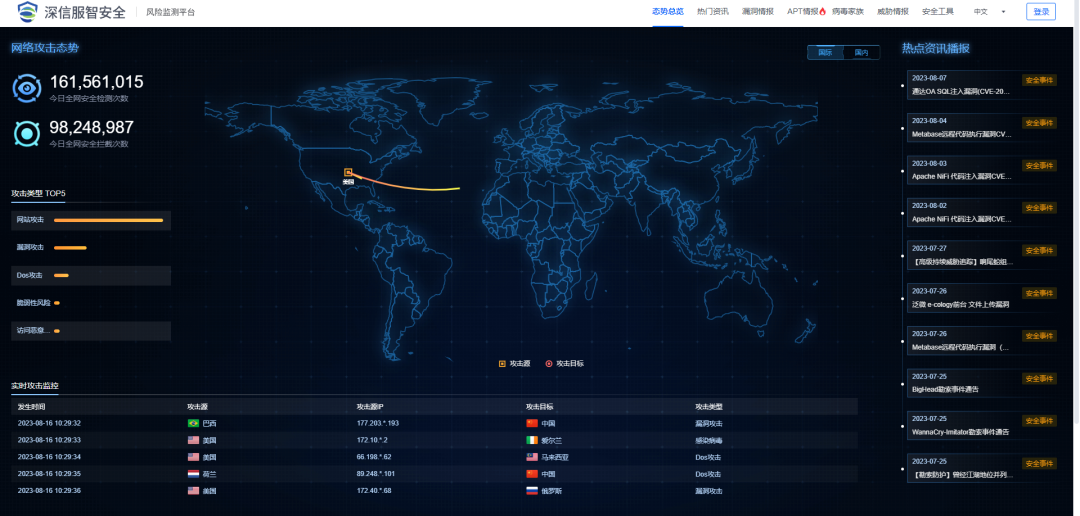1080x516 pixels.
Task: Click the Ireland flag beside 爱尔兰
Action: [x=531, y=440]
